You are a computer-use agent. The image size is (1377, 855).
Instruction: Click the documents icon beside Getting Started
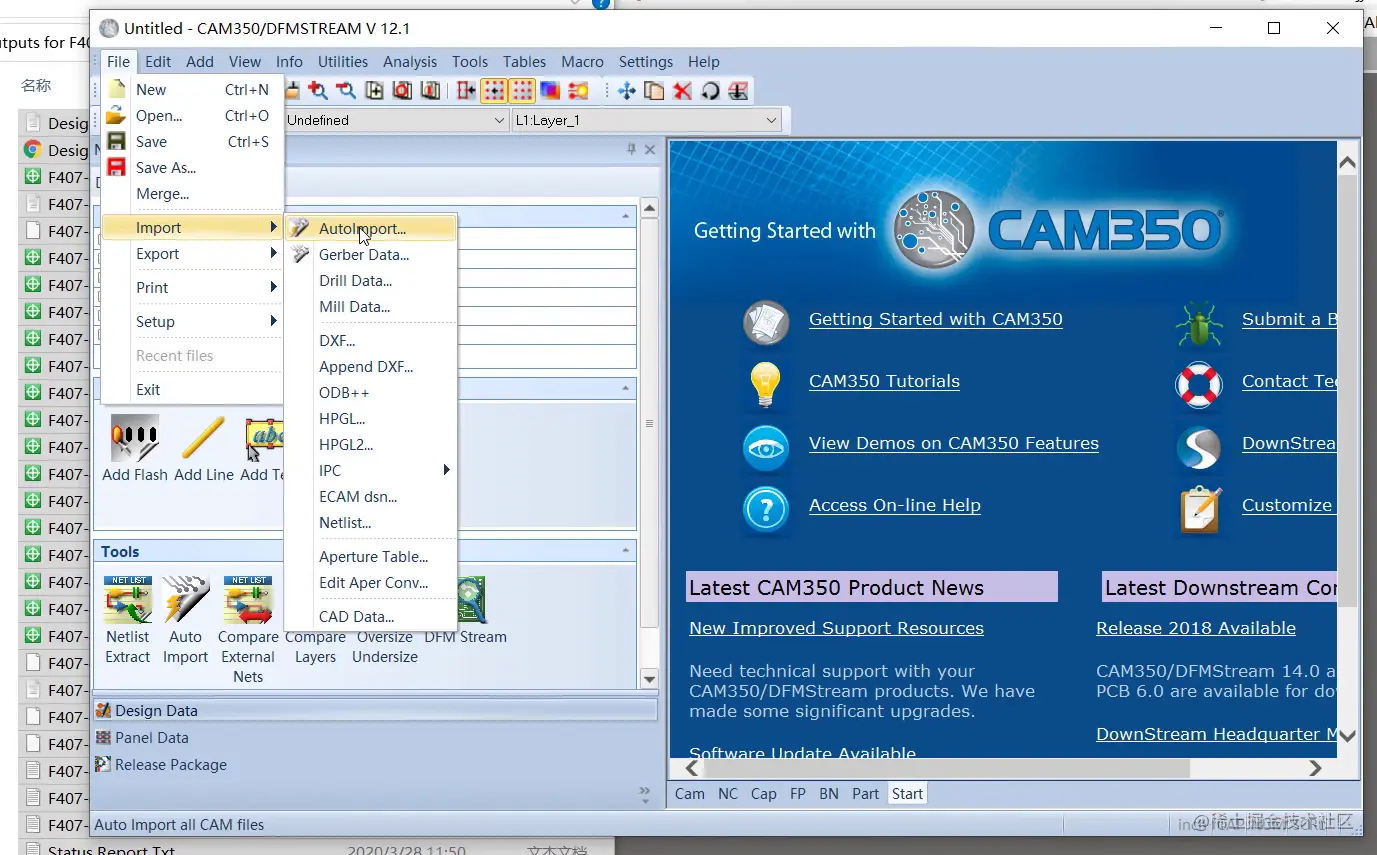tap(766, 322)
